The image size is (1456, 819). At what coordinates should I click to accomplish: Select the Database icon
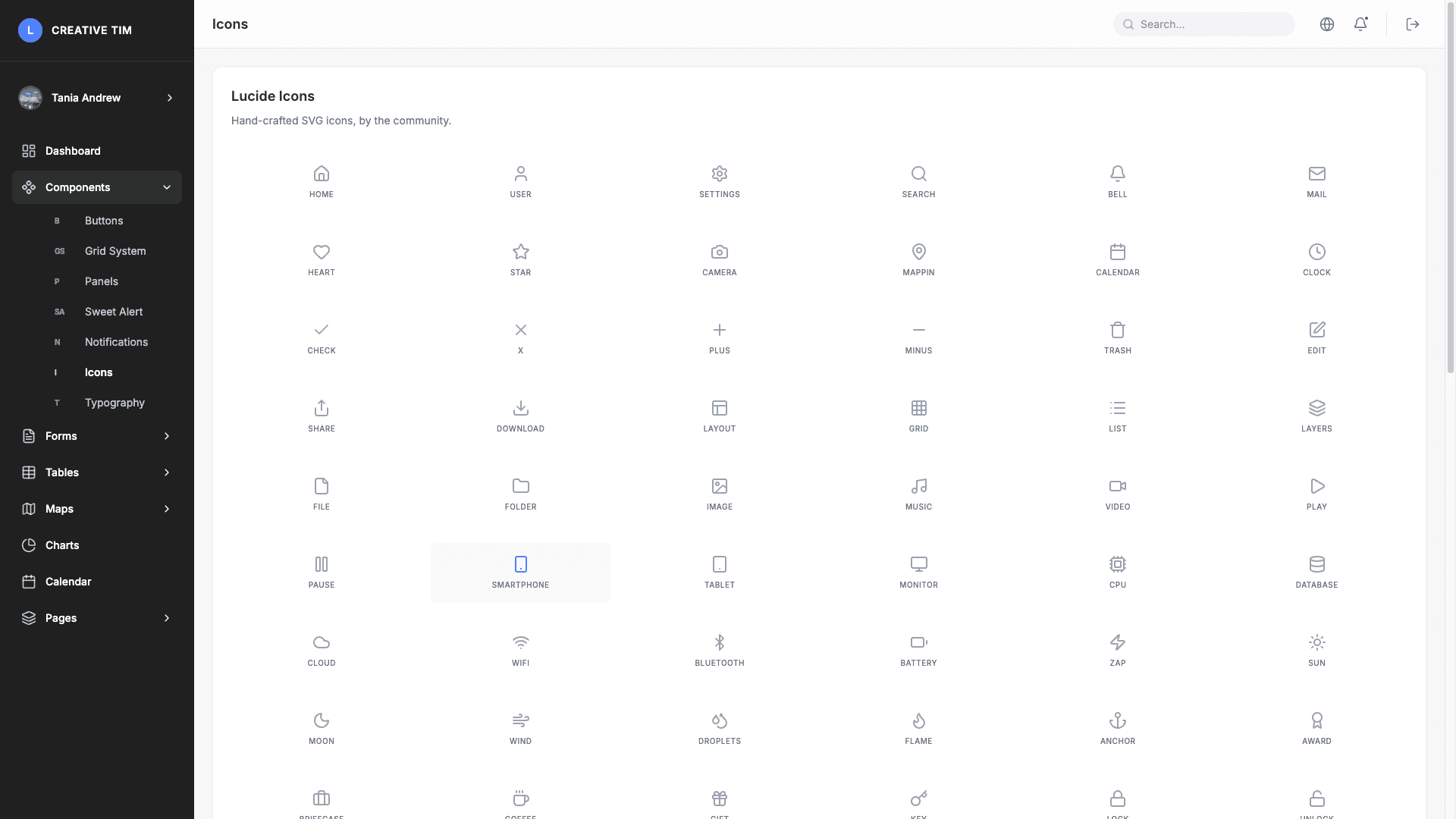pyautogui.click(x=1316, y=570)
